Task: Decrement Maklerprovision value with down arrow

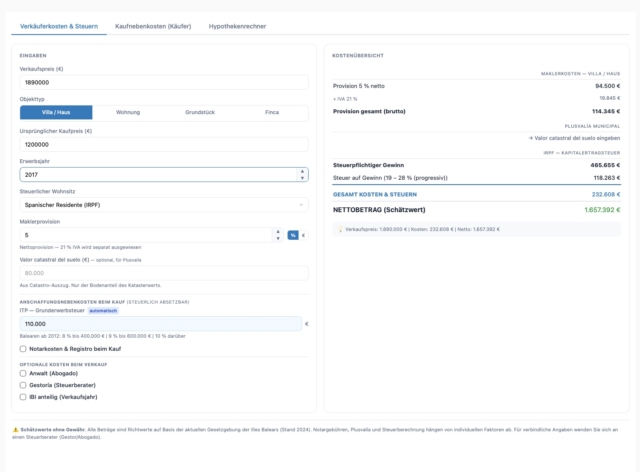Action: (x=278, y=238)
